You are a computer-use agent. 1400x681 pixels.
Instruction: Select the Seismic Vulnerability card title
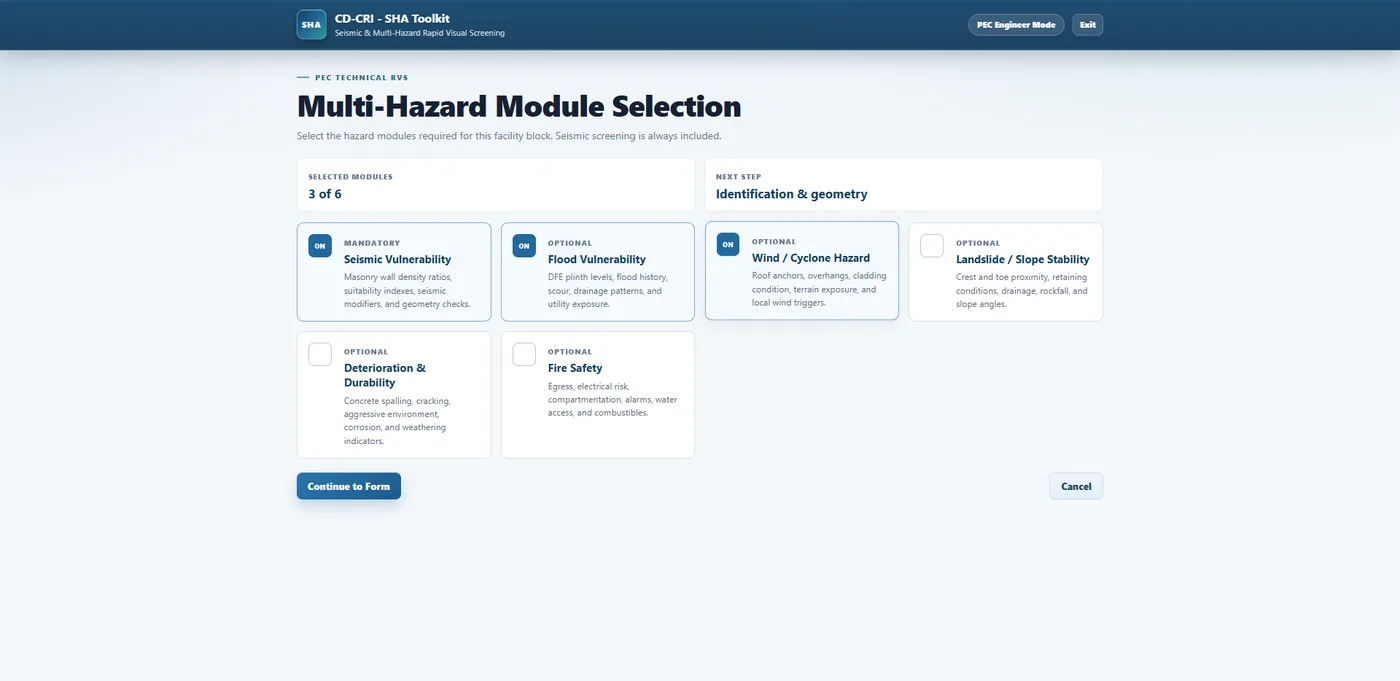pyautogui.click(x=397, y=260)
